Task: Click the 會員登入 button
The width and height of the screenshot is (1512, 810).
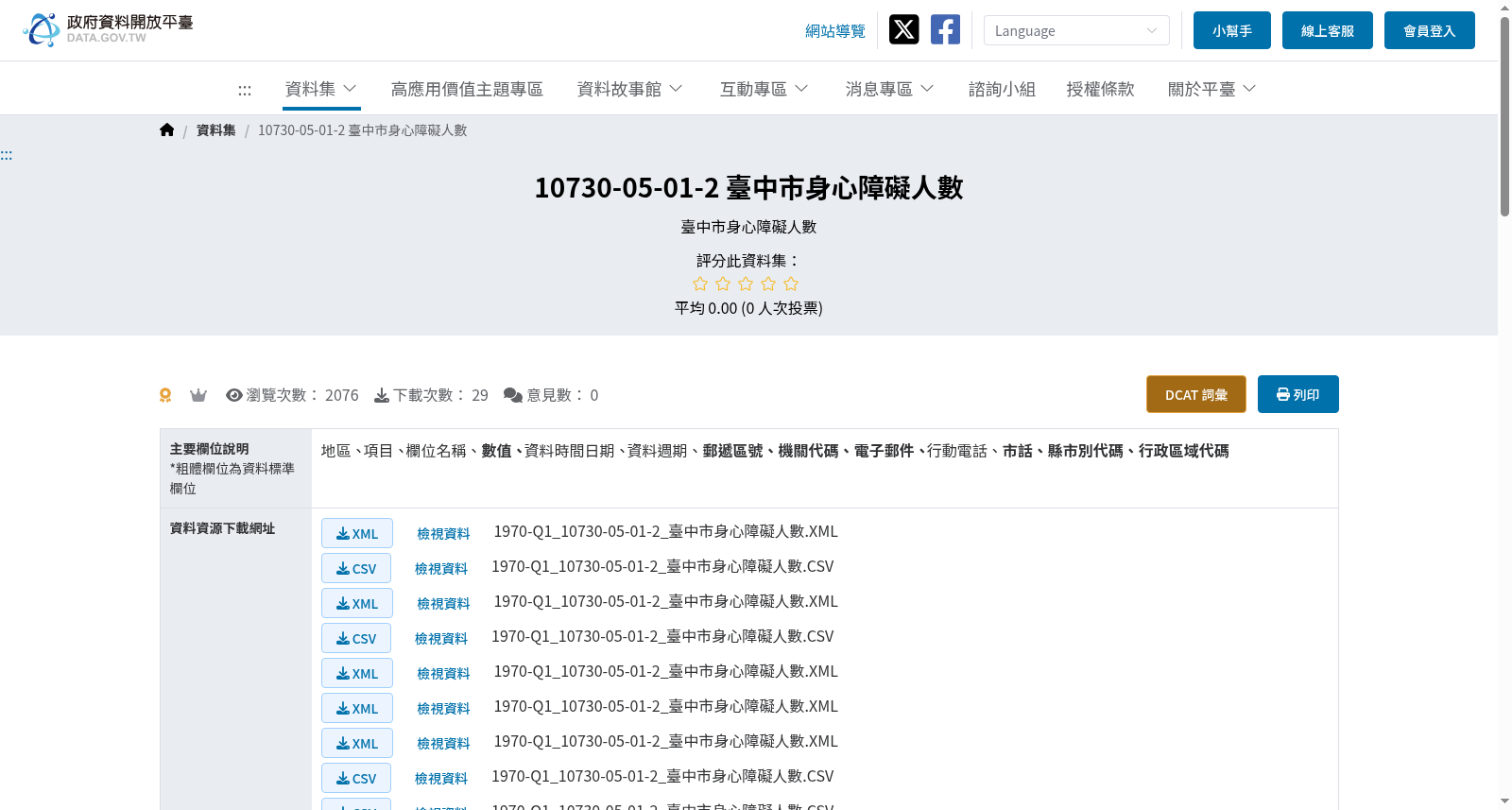Action: click(1430, 30)
